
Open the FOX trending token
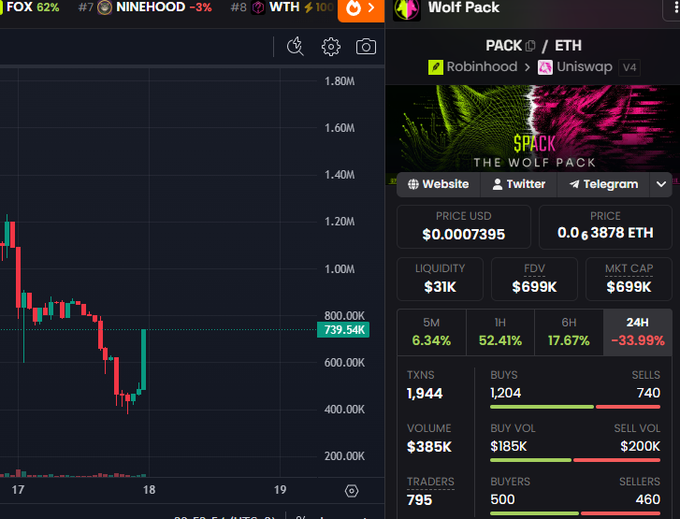point(30,7)
